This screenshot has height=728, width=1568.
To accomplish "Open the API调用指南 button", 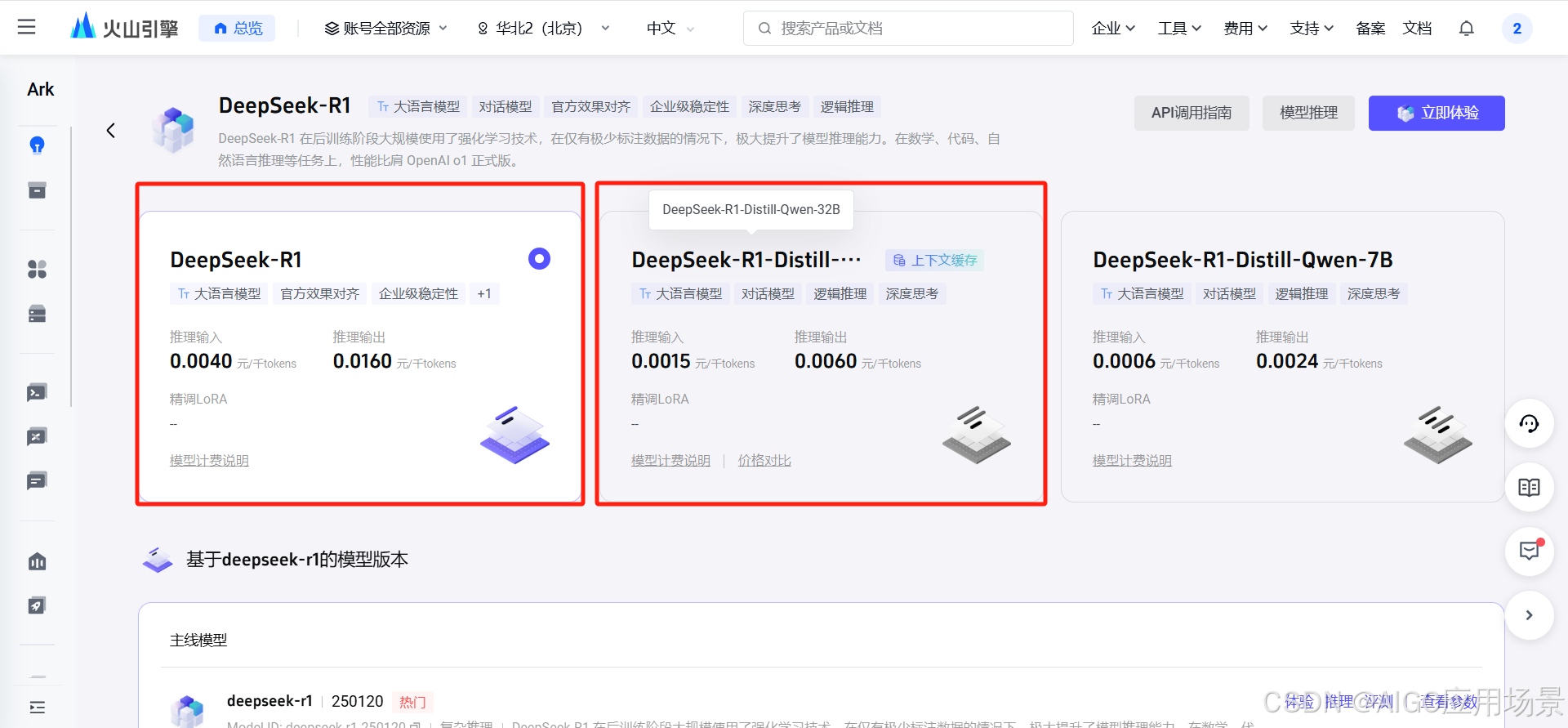I will [1192, 113].
